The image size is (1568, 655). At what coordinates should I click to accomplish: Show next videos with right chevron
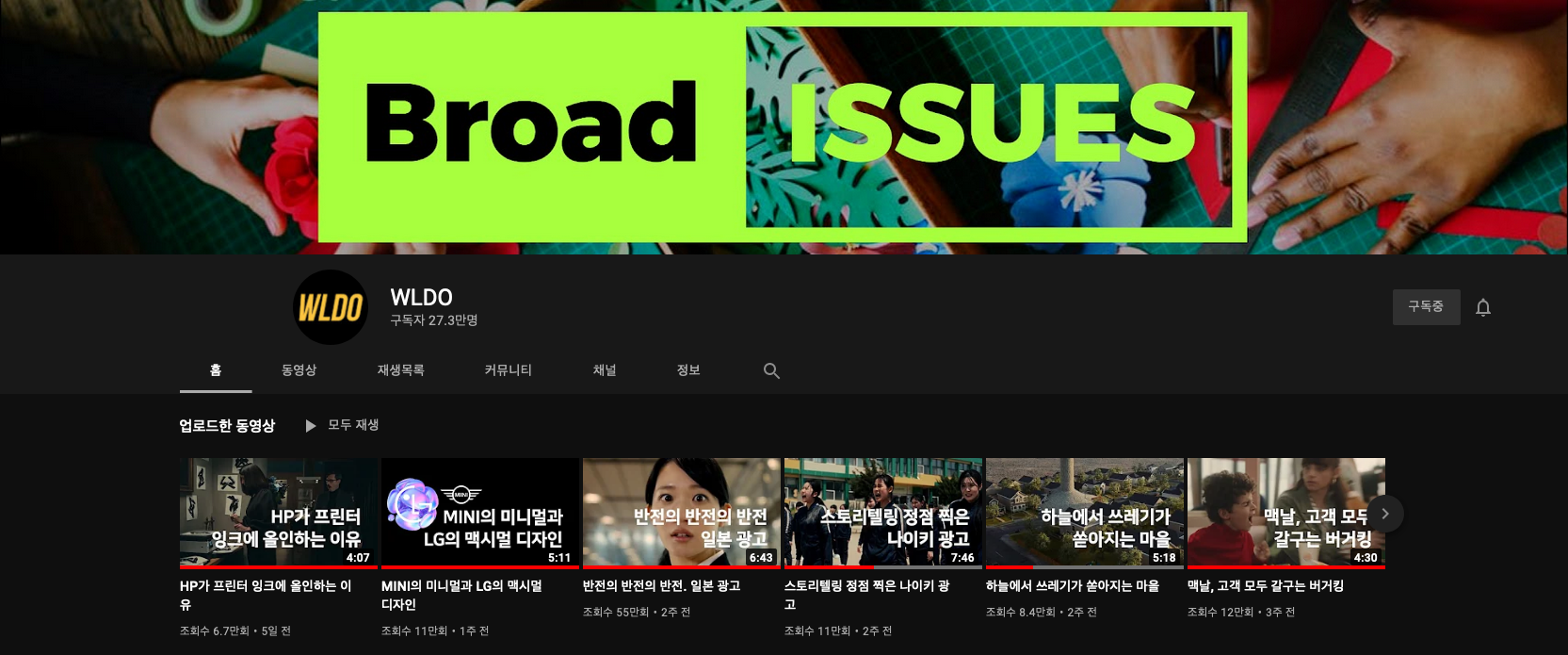click(x=1385, y=514)
